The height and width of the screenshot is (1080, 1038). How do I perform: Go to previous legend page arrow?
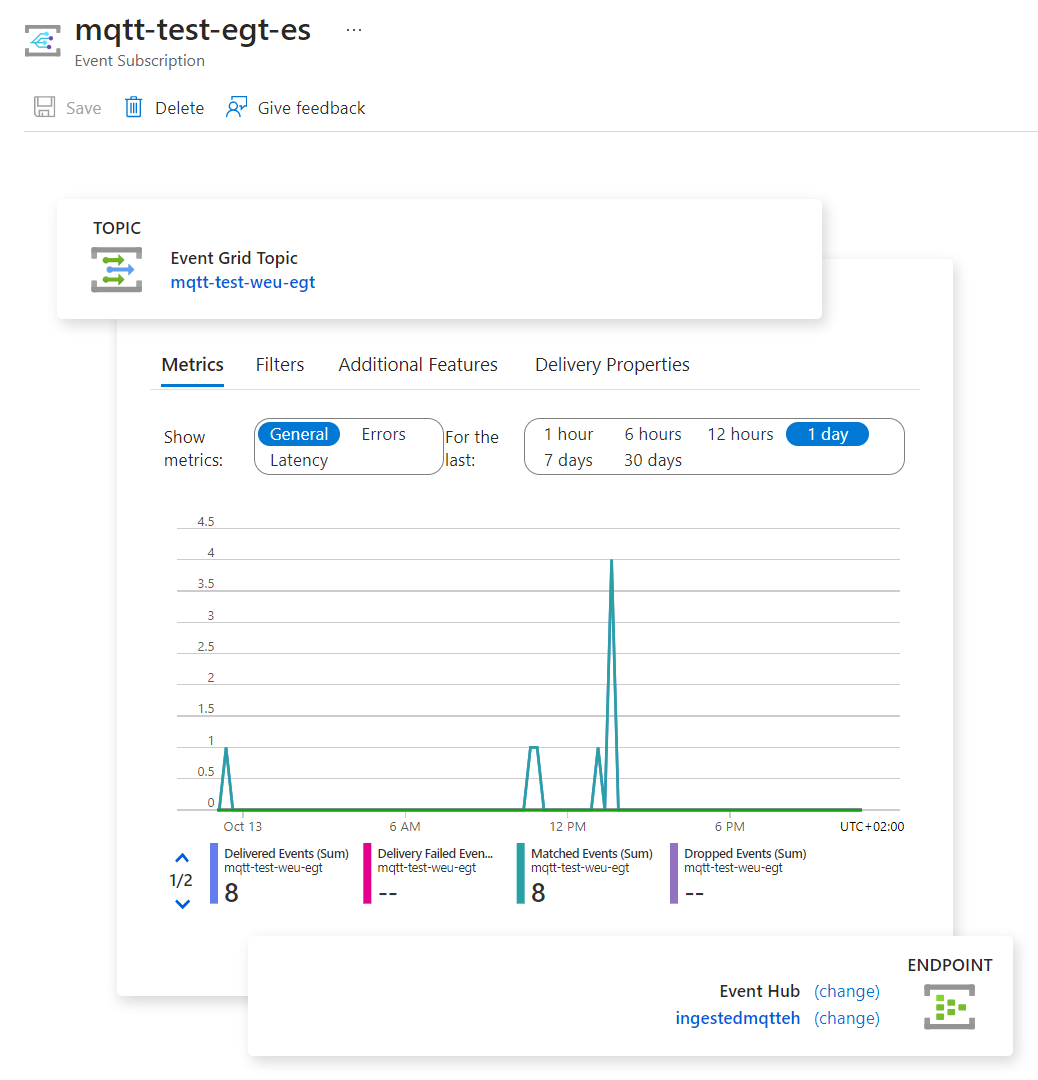point(182,858)
